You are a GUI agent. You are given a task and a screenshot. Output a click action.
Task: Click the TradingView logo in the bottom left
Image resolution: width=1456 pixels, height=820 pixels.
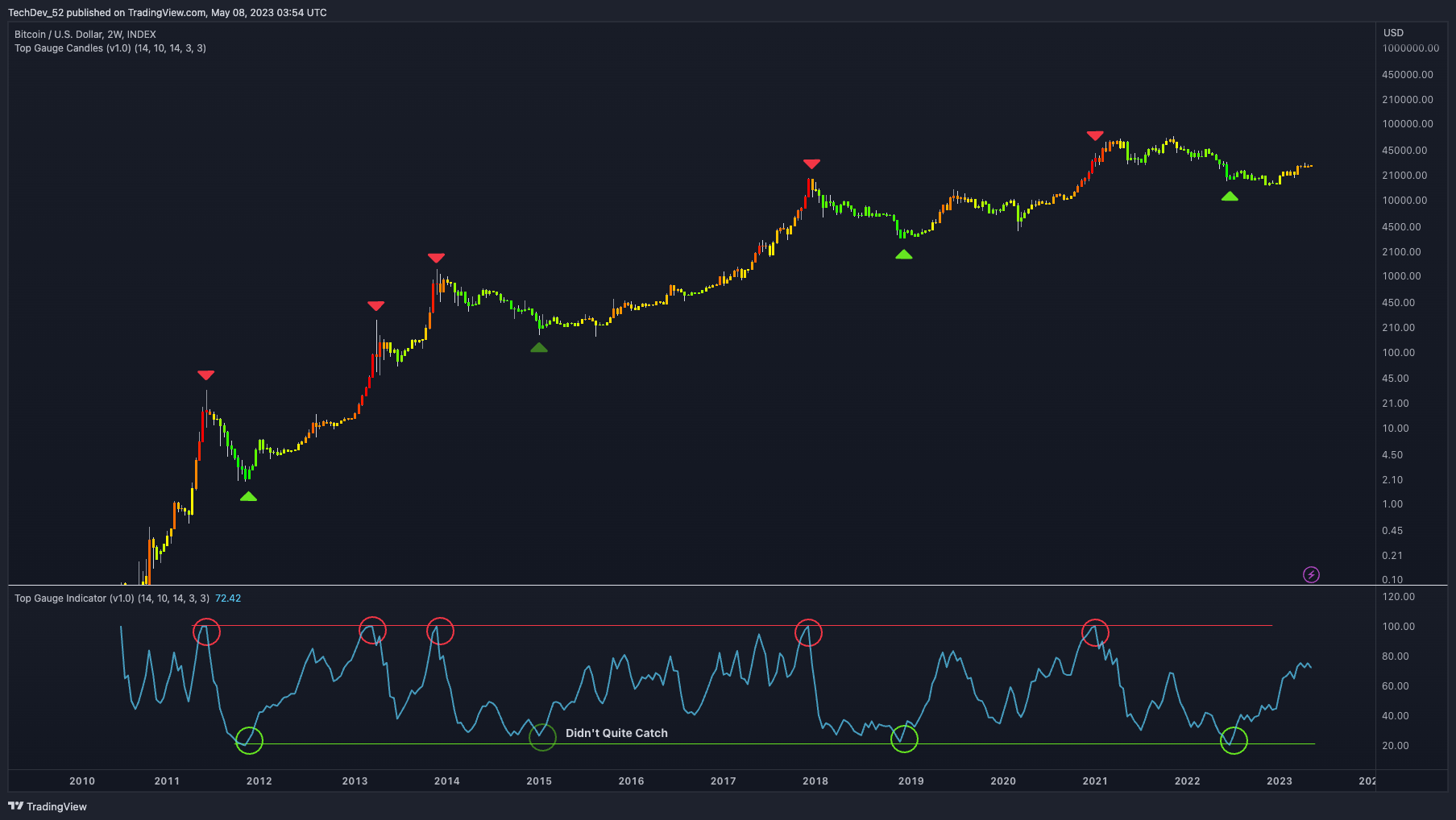click(18, 806)
